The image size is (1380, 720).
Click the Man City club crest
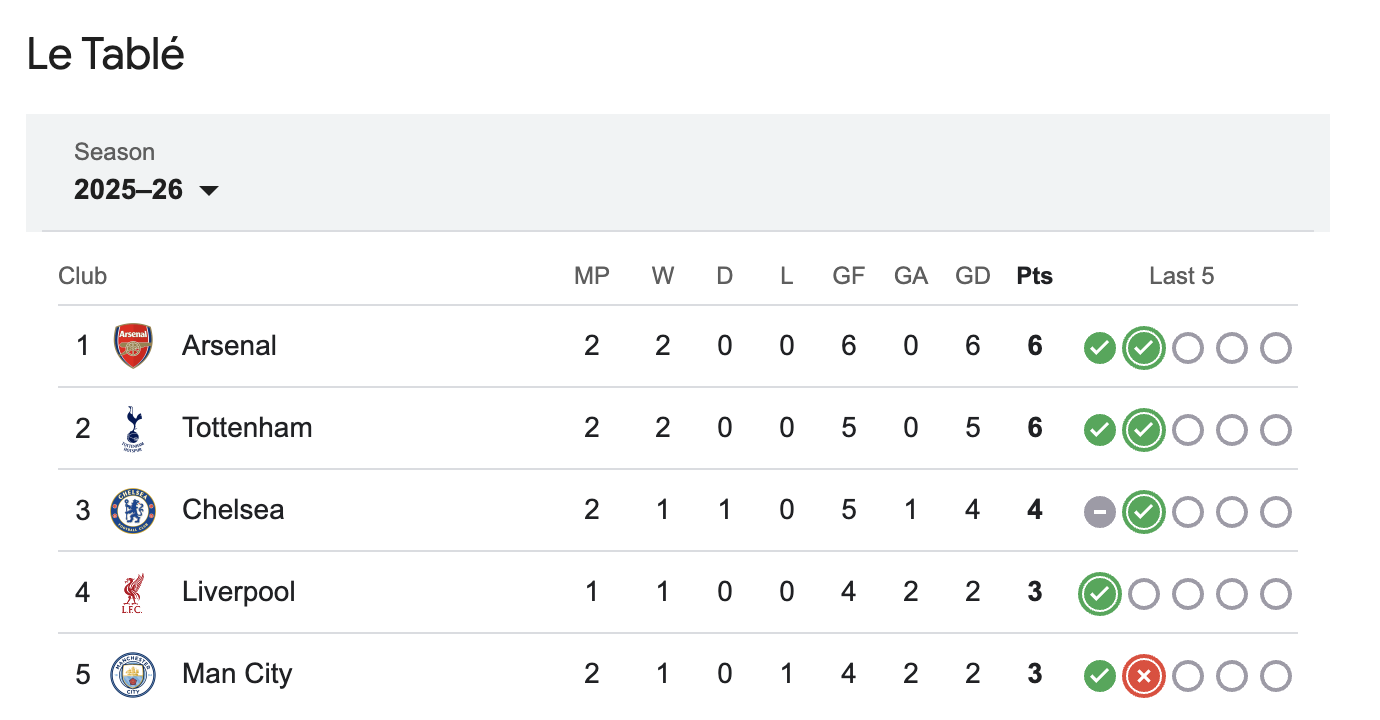tap(133, 674)
